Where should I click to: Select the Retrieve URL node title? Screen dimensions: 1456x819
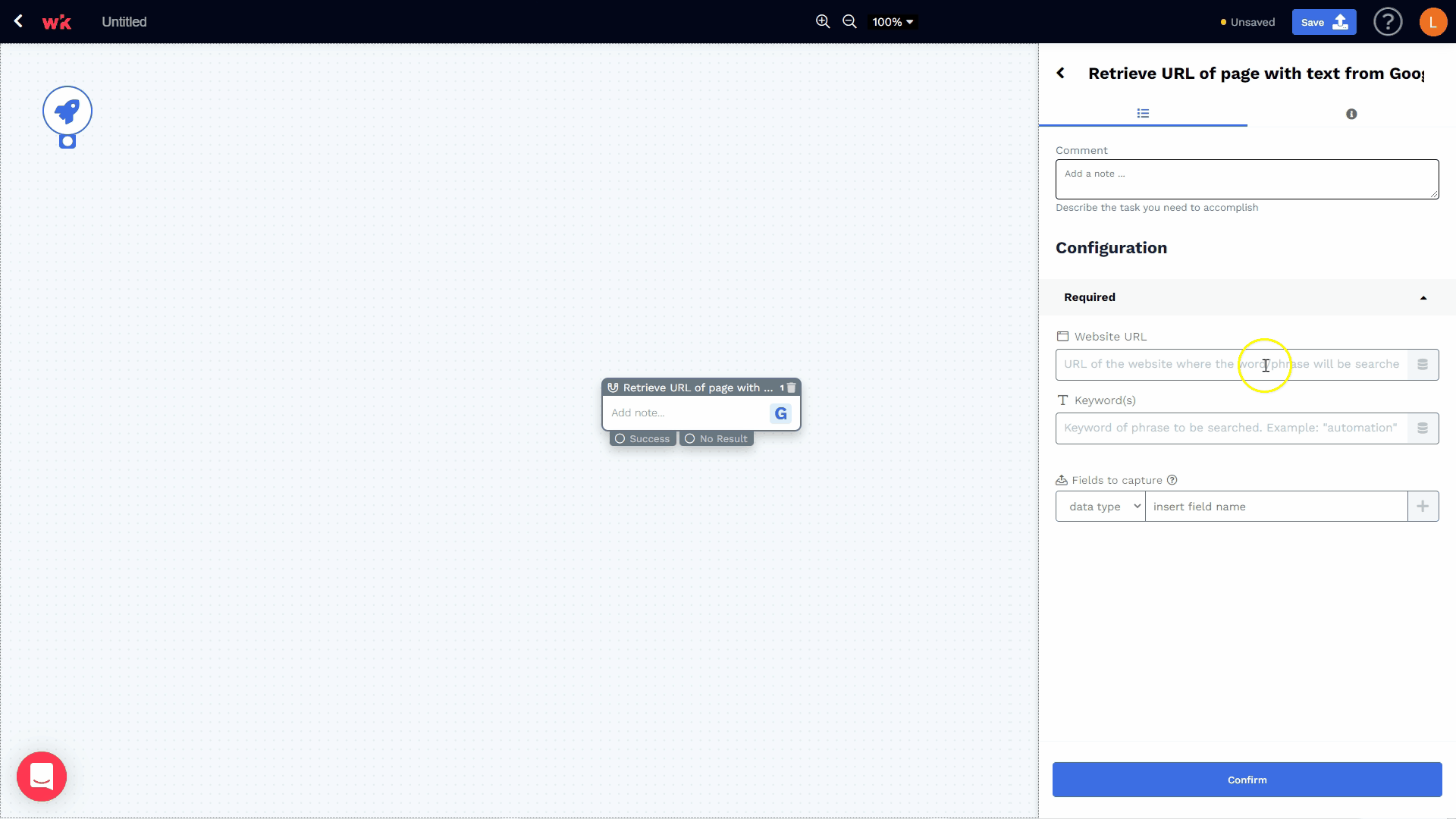tap(698, 388)
